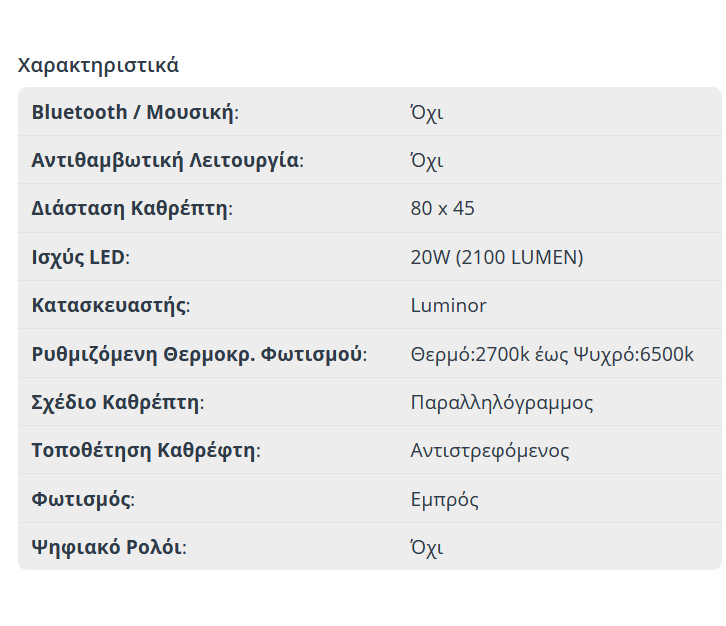
Task: Click the Ψηφιακό Ρολόι label
Action: [109, 547]
